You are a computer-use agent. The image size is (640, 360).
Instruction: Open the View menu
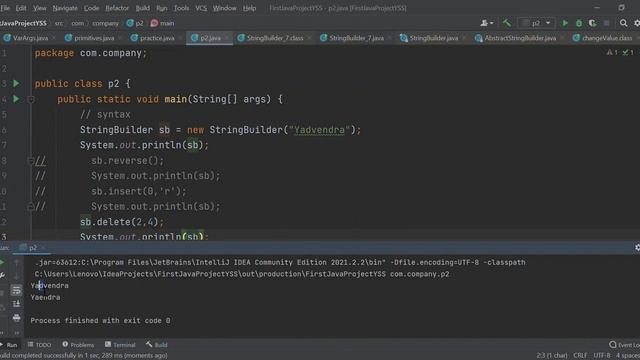(x=40, y=8)
